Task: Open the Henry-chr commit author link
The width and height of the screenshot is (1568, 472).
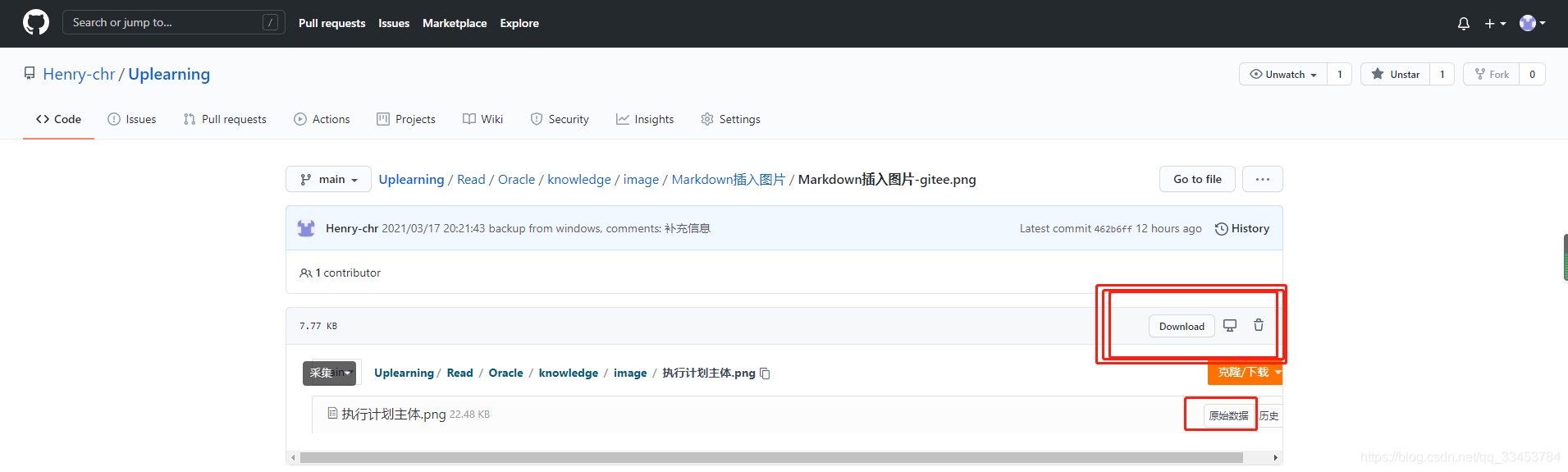Action: coord(352,228)
